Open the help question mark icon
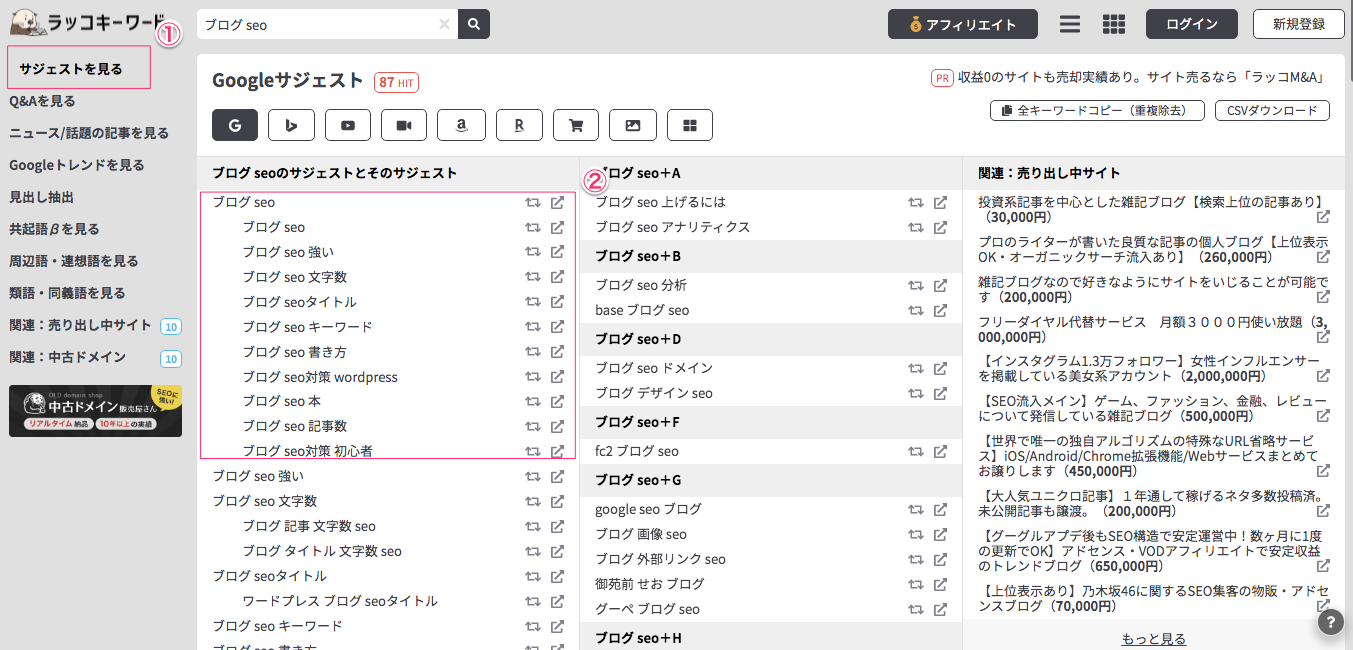The image size is (1353, 650). coord(1330,622)
